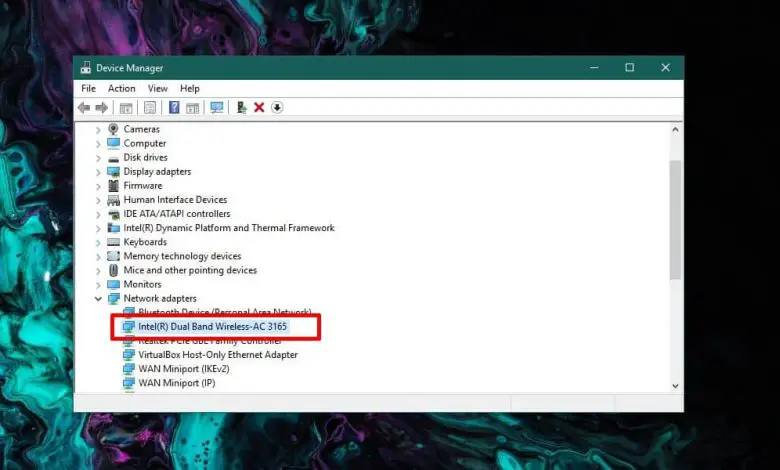Click the Update driver toolbar icon

(242, 107)
